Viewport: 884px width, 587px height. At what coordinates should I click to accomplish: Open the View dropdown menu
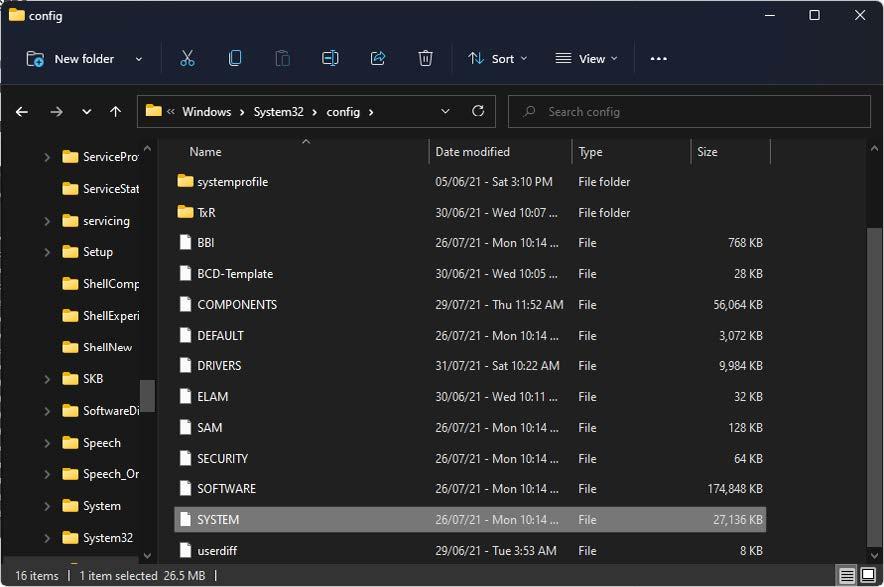point(586,59)
